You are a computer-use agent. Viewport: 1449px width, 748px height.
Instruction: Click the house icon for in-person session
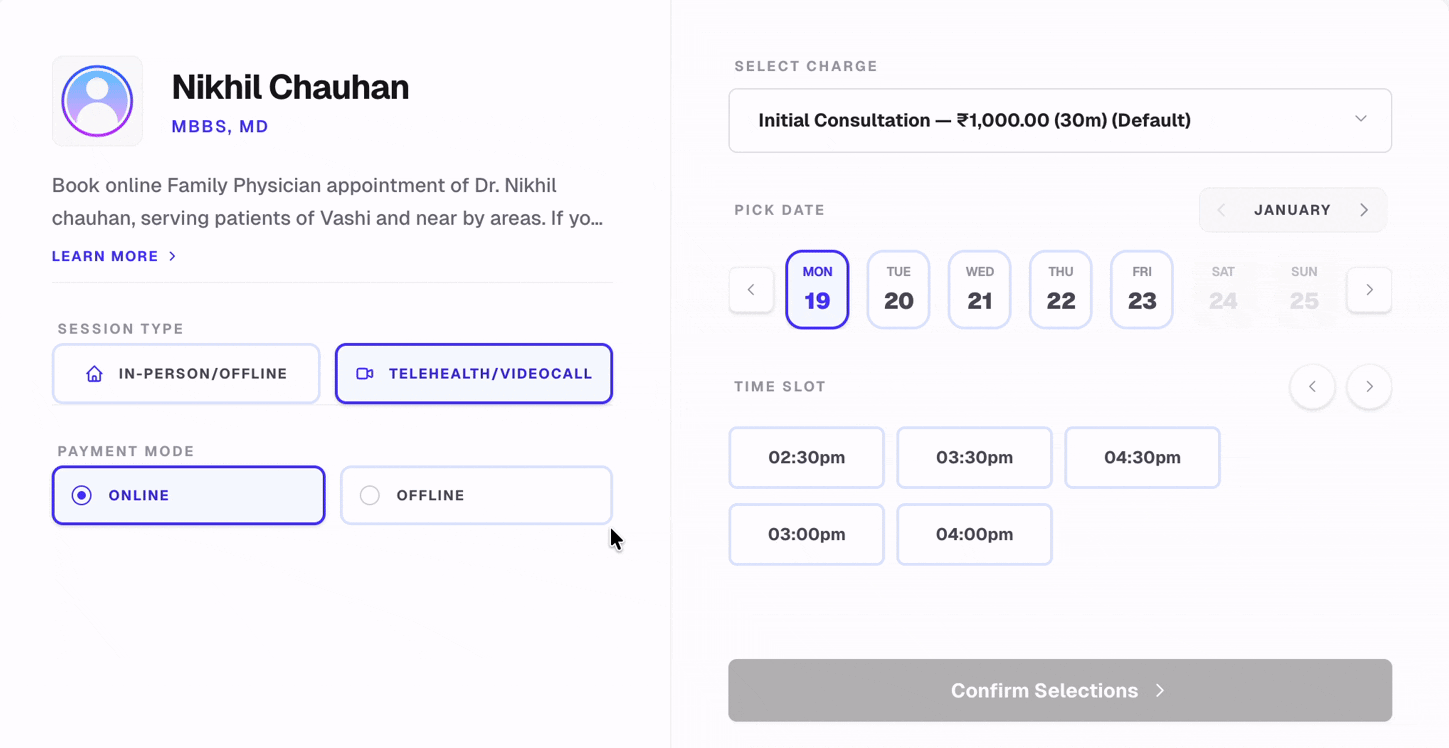coord(94,374)
